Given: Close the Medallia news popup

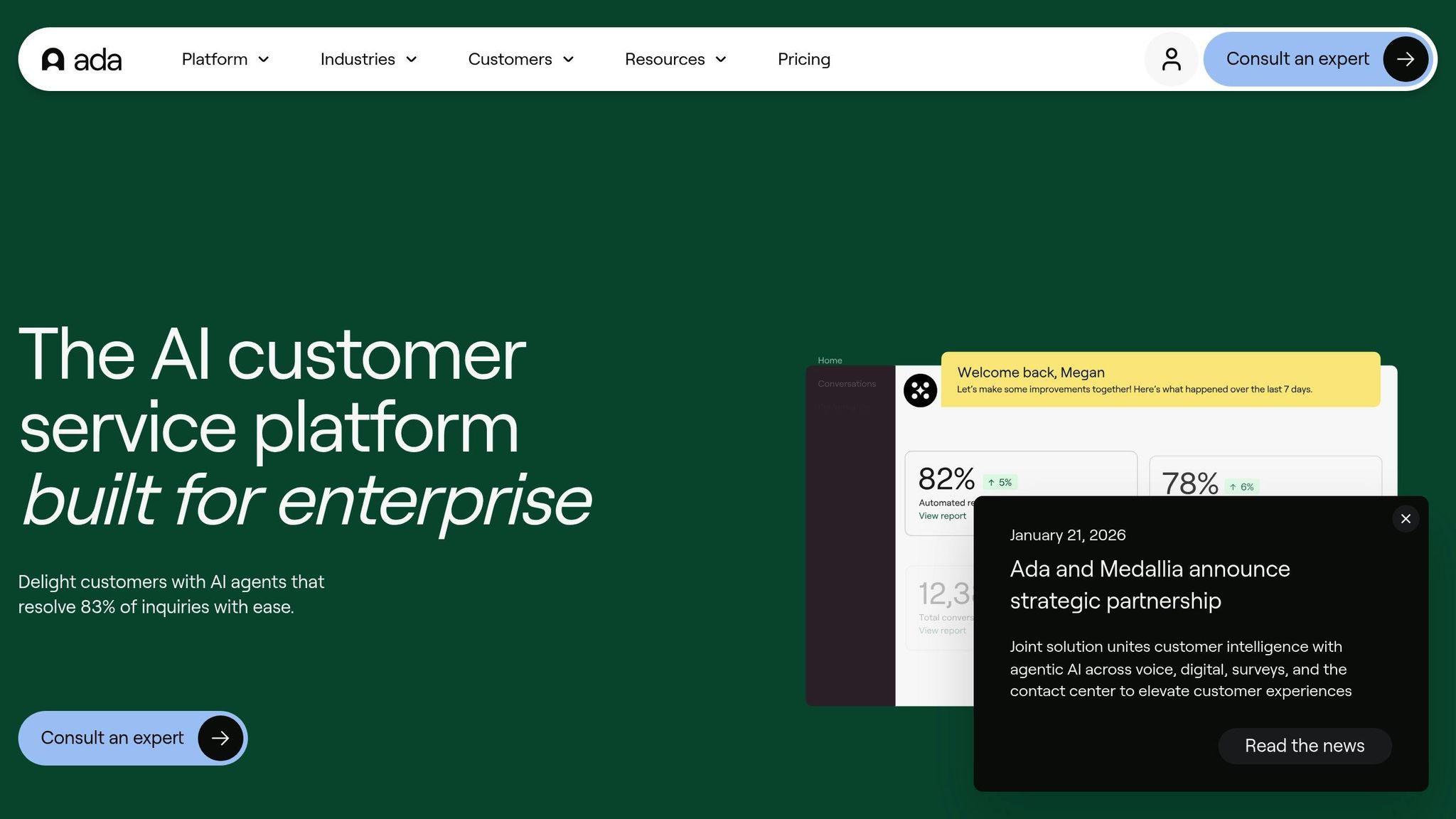Looking at the screenshot, I should pos(1406,519).
